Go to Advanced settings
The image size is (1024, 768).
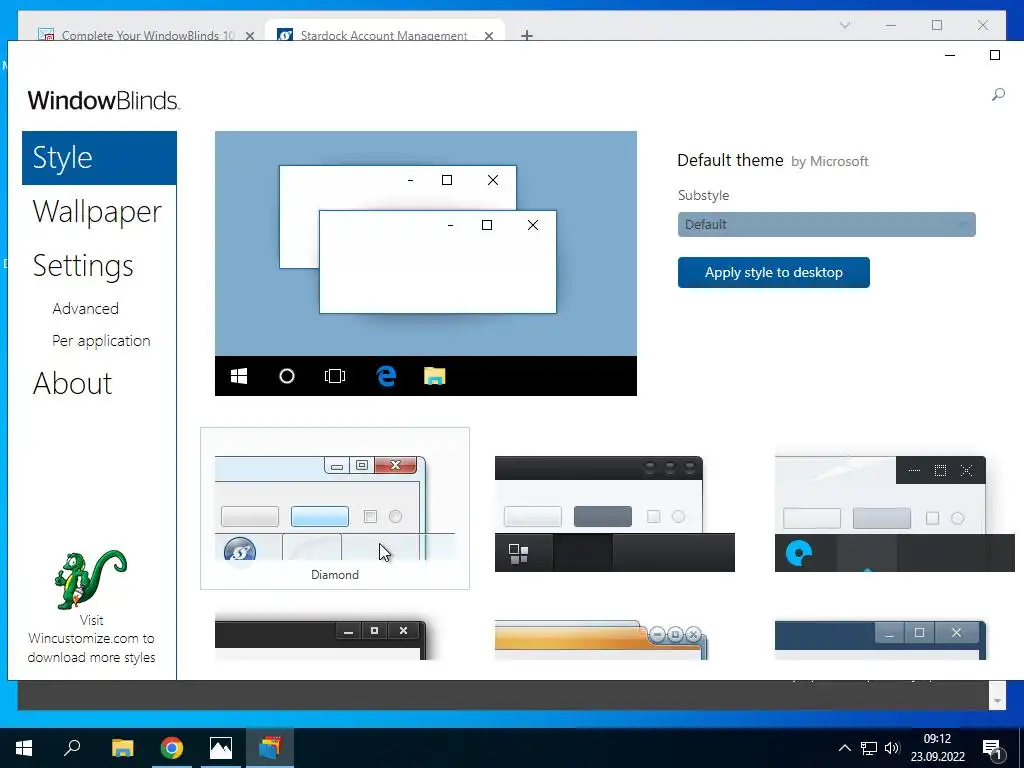(x=86, y=308)
